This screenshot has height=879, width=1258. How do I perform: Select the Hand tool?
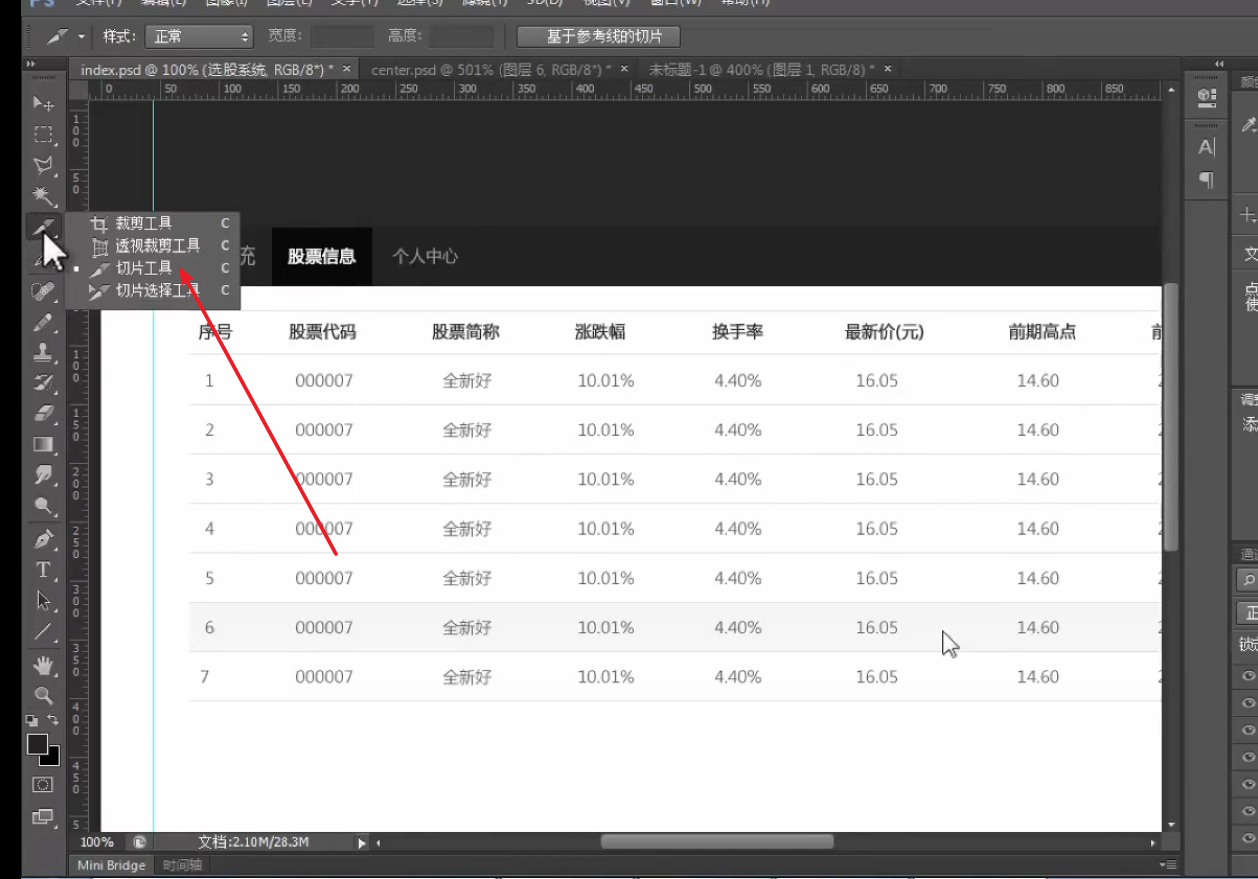click(43, 665)
